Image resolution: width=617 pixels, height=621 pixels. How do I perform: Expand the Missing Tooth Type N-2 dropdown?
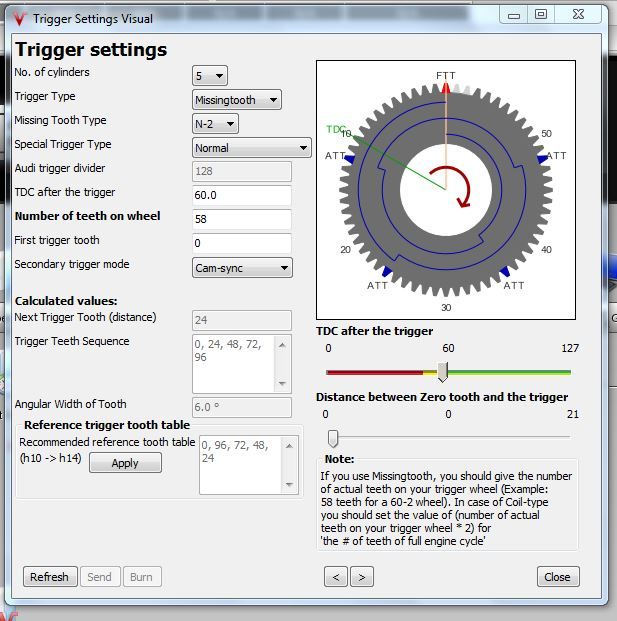coord(215,124)
